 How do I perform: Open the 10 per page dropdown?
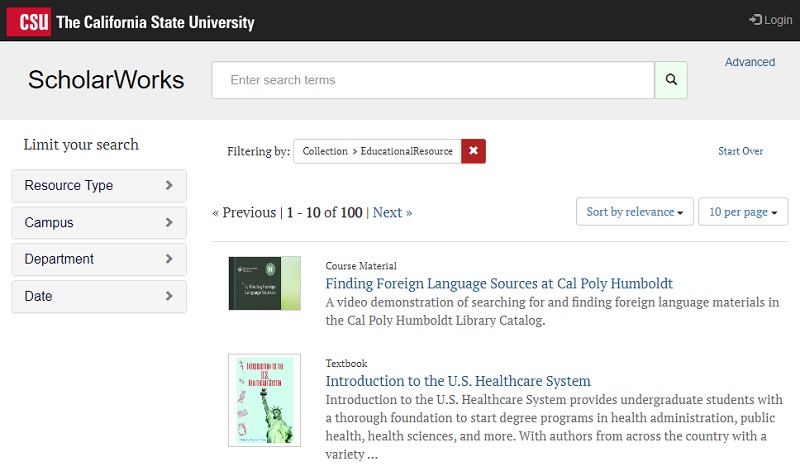coord(743,212)
